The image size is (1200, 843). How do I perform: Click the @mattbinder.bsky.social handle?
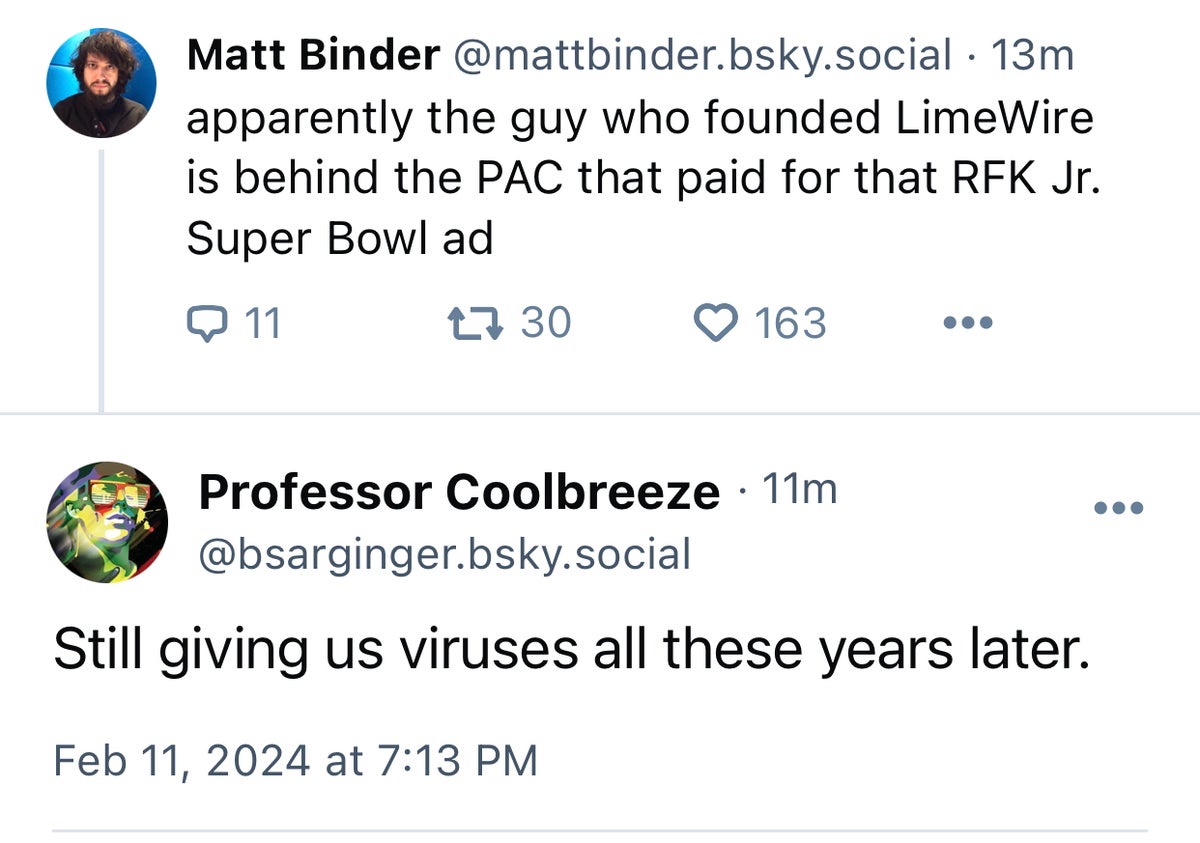(x=702, y=56)
